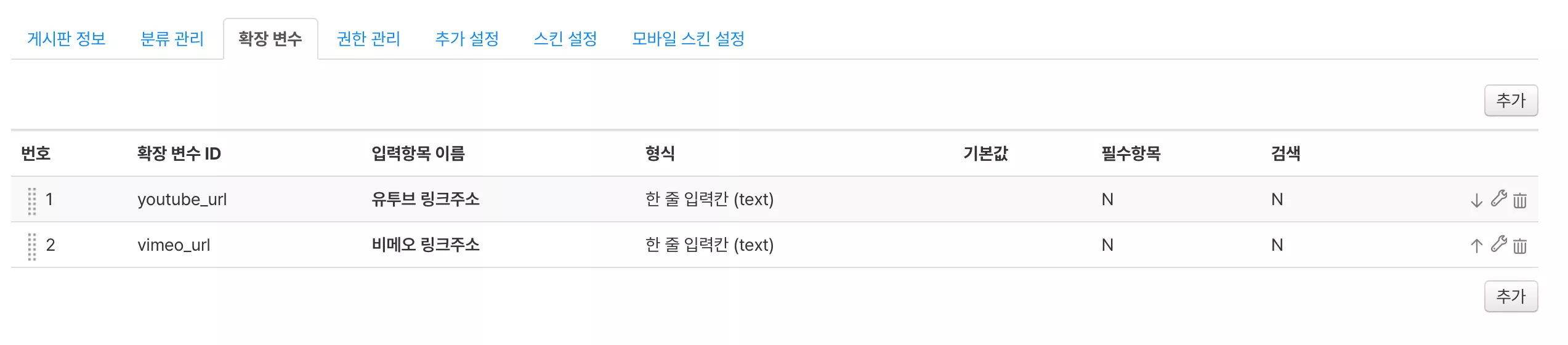Select the 확장 변수 tab
Viewport: 1568px width, 345px height.
tap(270, 39)
